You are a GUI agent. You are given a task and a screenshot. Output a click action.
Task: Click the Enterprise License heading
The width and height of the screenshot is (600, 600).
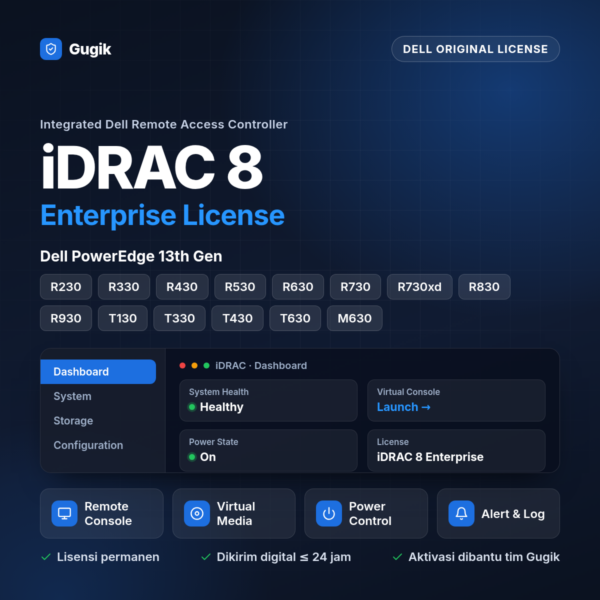click(162, 216)
